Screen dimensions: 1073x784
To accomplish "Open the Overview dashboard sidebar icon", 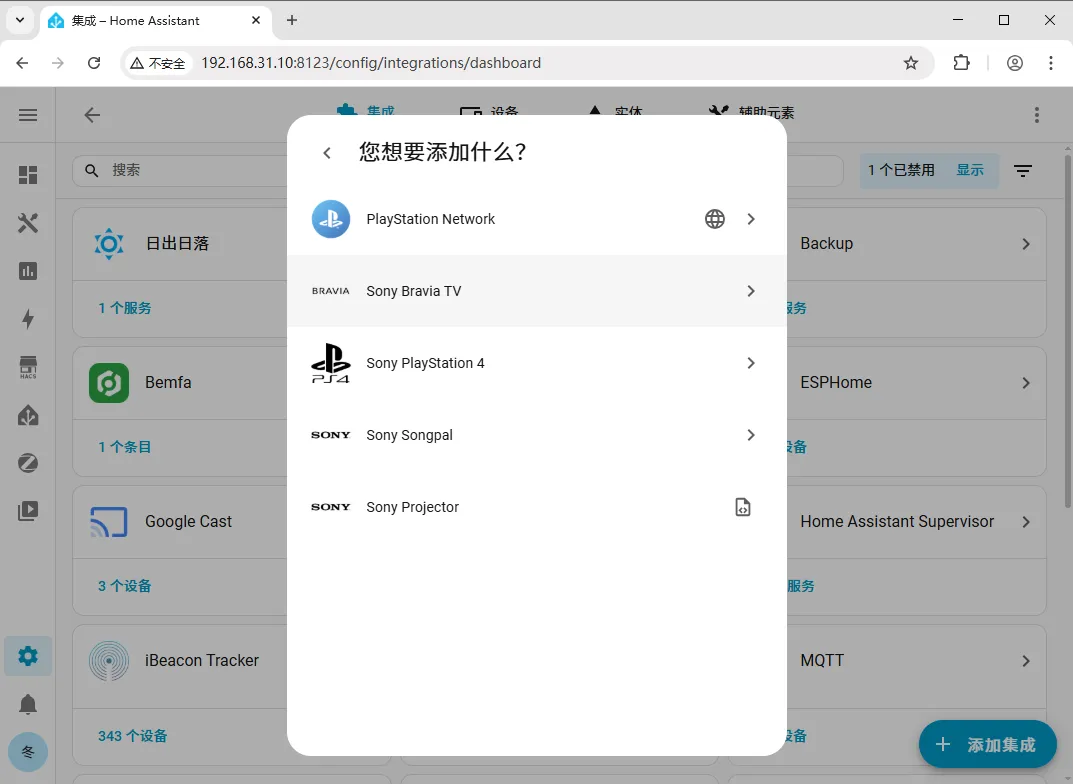I will [x=28, y=175].
